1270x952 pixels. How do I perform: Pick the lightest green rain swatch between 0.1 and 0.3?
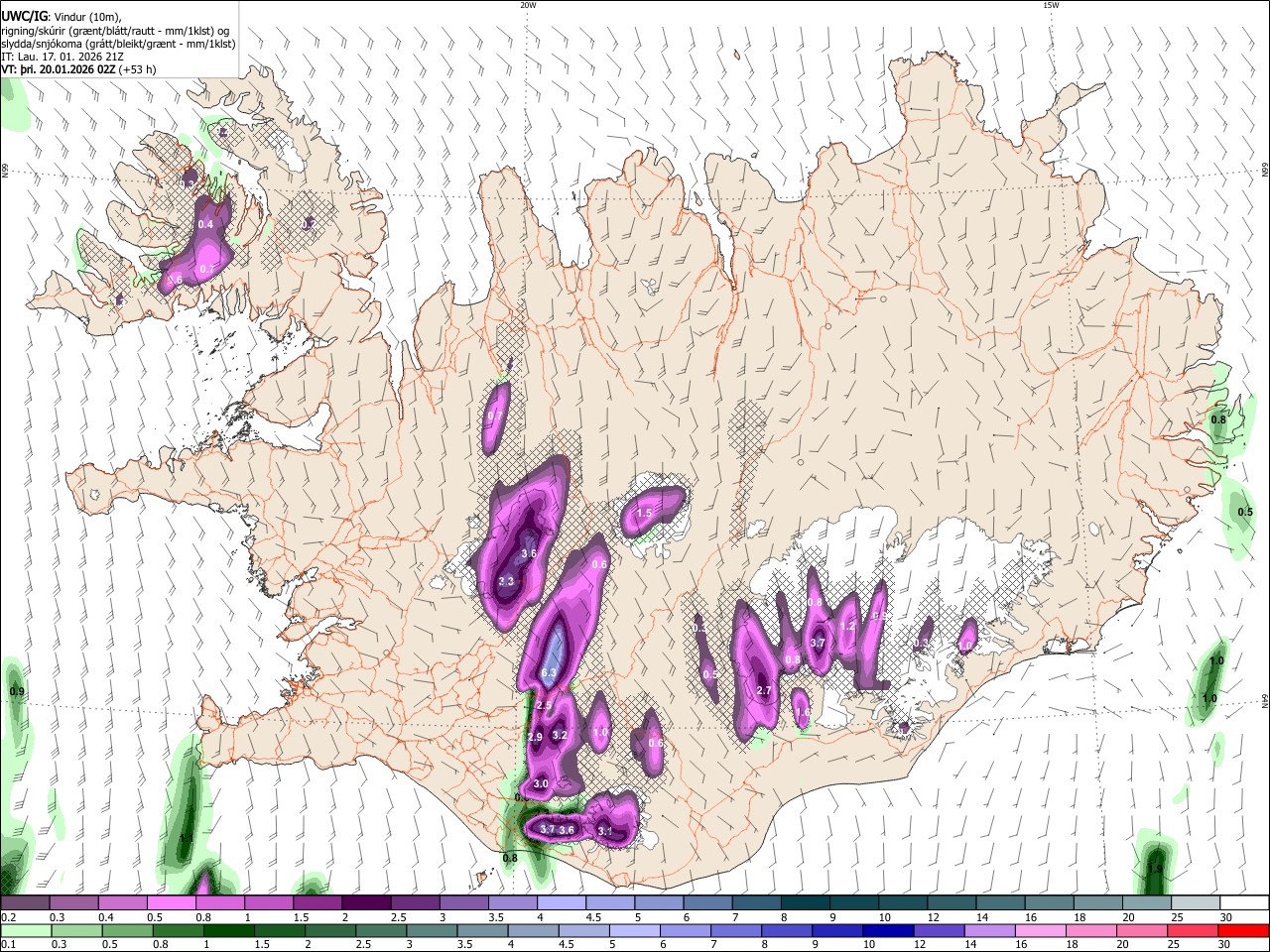[26, 930]
